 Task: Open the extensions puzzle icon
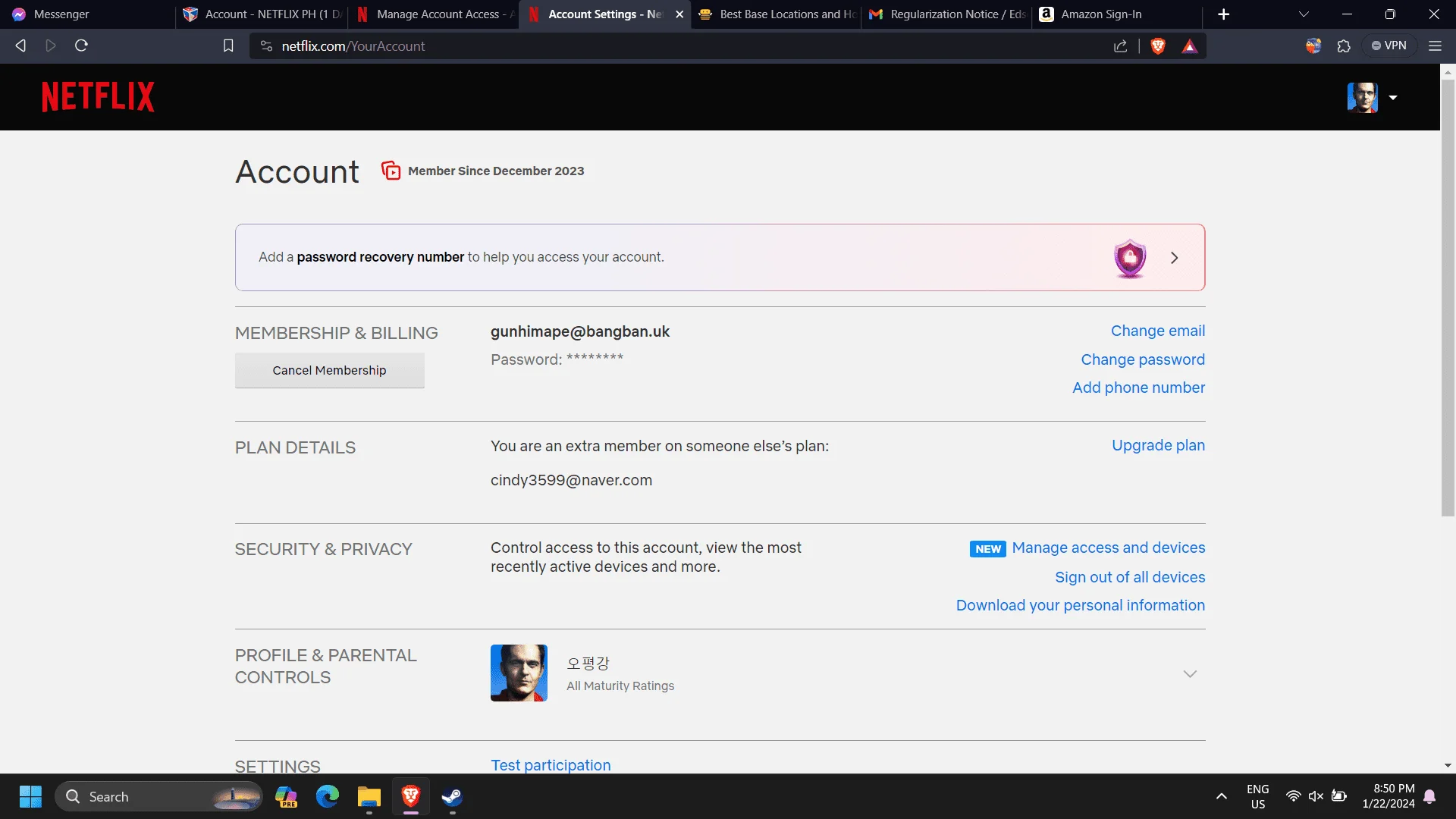click(x=1344, y=46)
